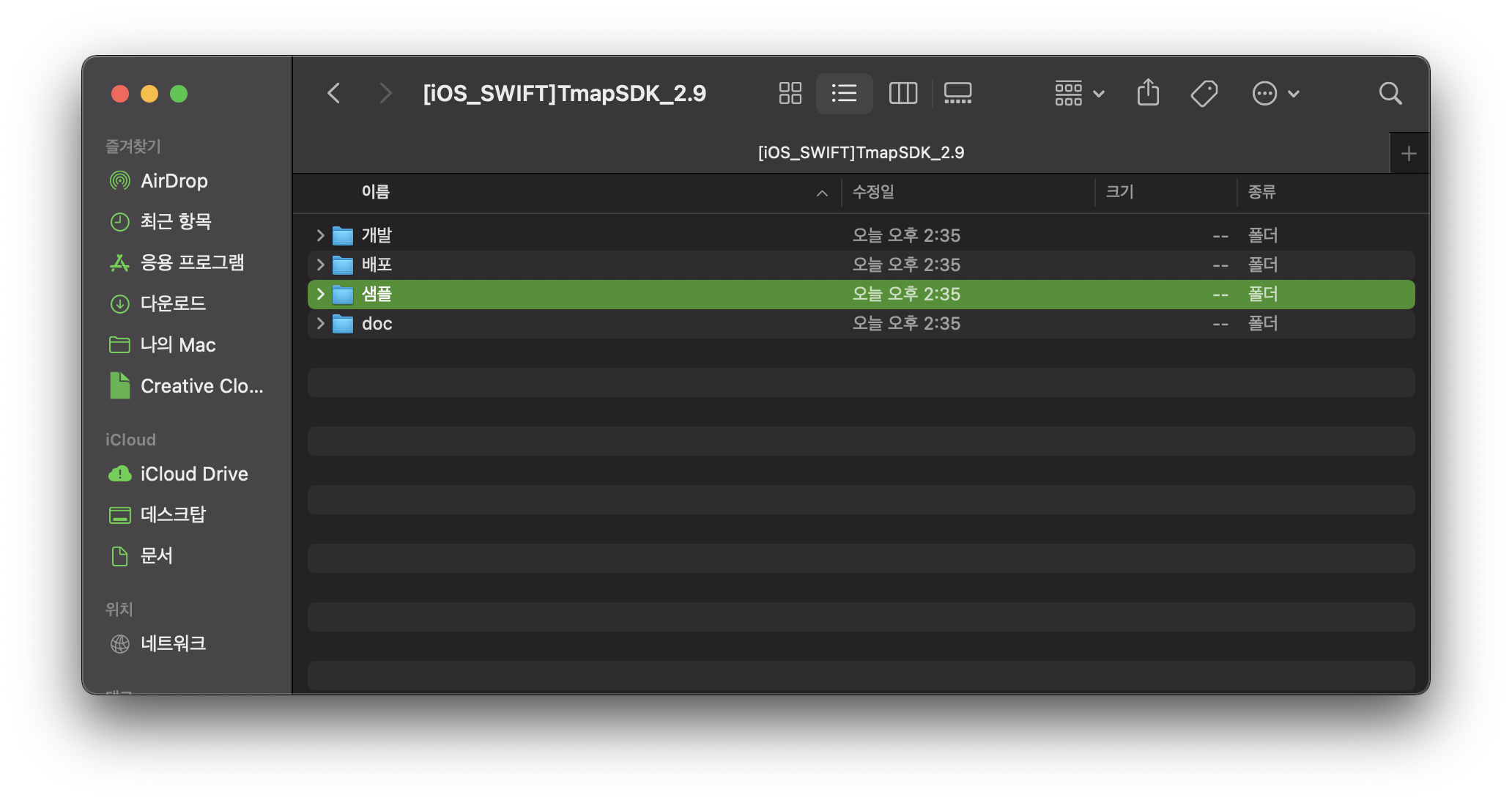
Task: Click the 샘플 folder name
Action: tap(377, 294)
